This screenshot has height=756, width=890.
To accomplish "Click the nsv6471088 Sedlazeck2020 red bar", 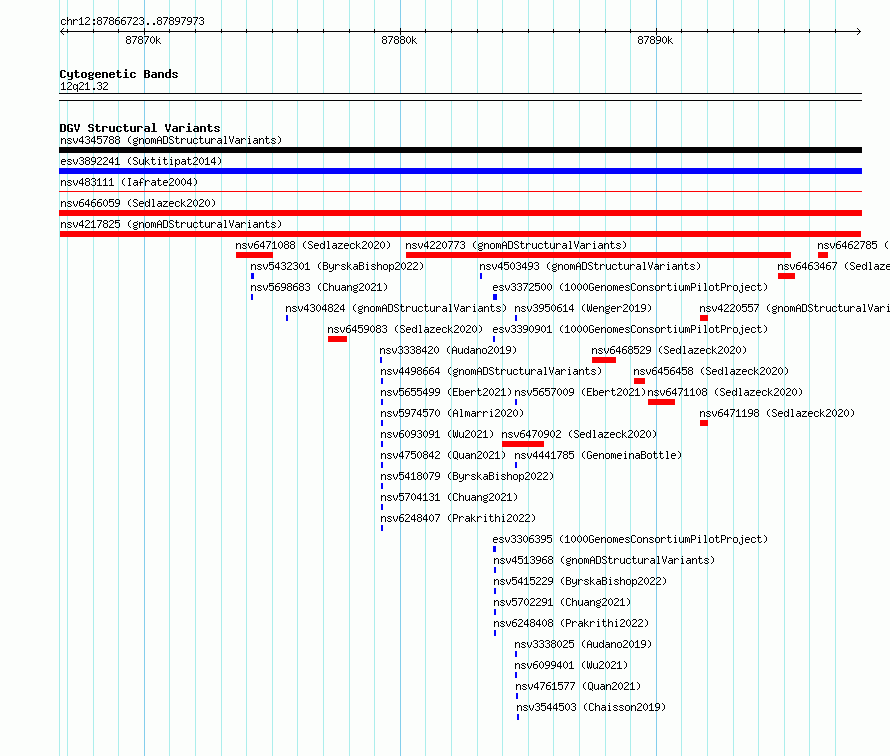I will click(x=254, y=255).
